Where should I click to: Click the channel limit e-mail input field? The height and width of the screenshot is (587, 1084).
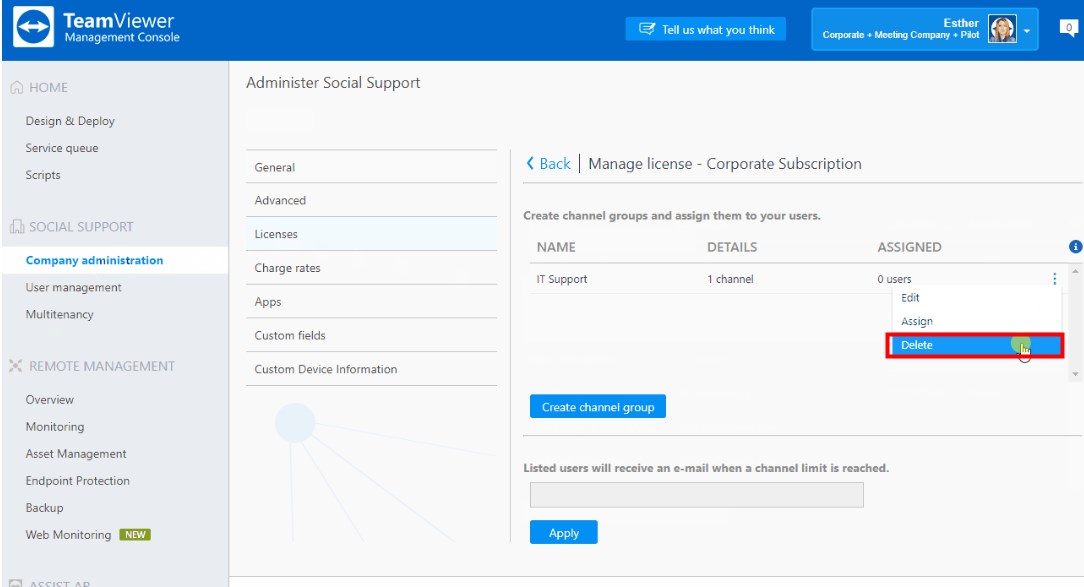696,495
